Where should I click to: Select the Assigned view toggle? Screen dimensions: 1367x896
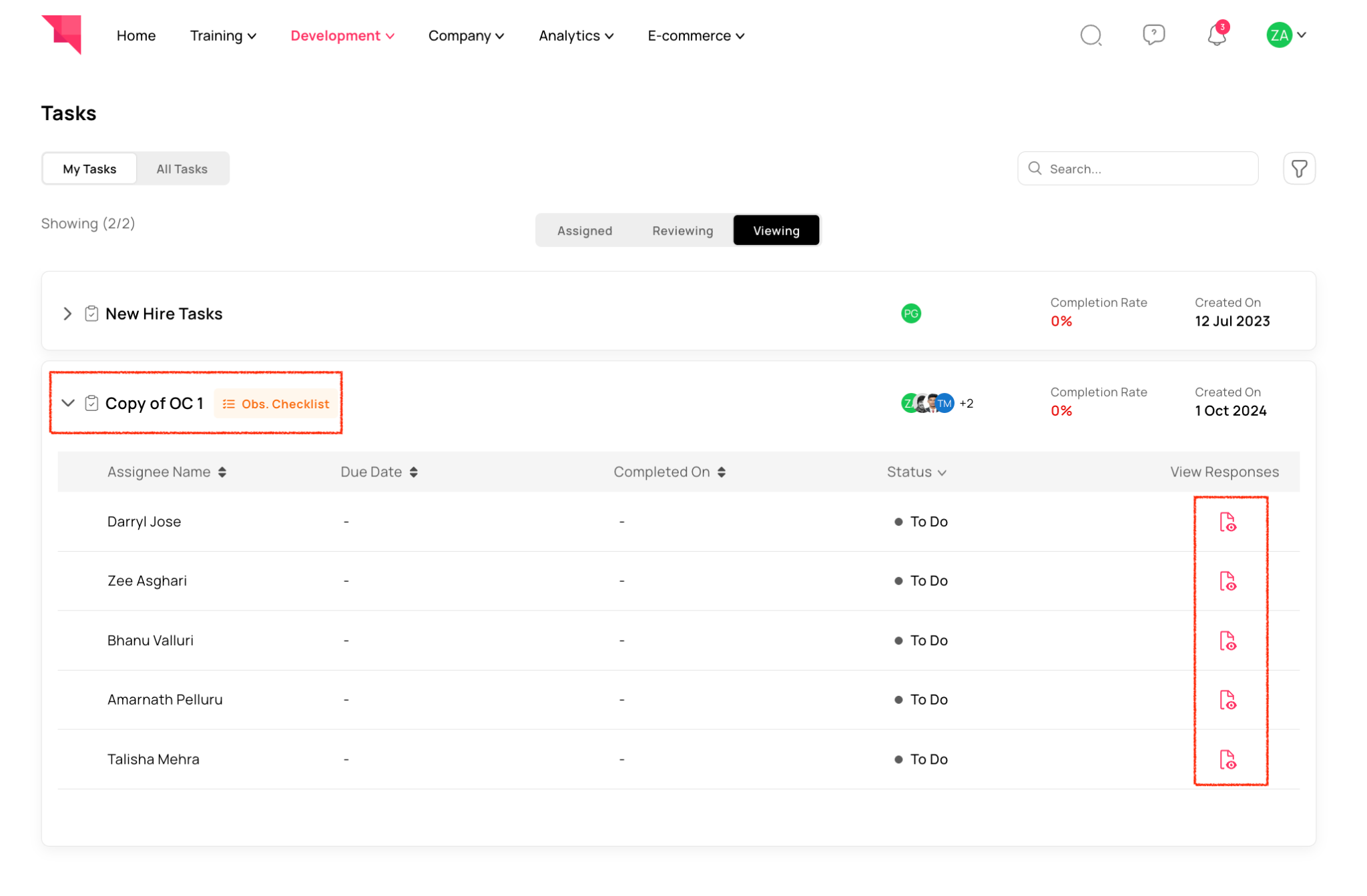tap(584, 231)
